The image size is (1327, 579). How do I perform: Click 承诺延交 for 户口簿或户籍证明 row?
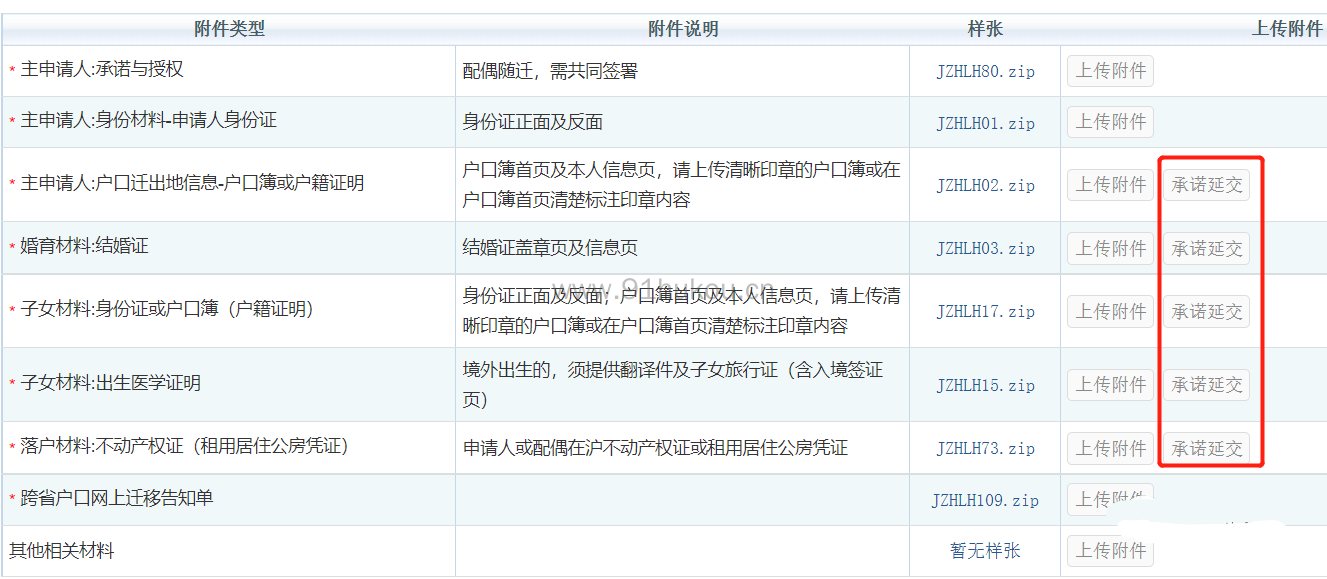point(1206,185)
